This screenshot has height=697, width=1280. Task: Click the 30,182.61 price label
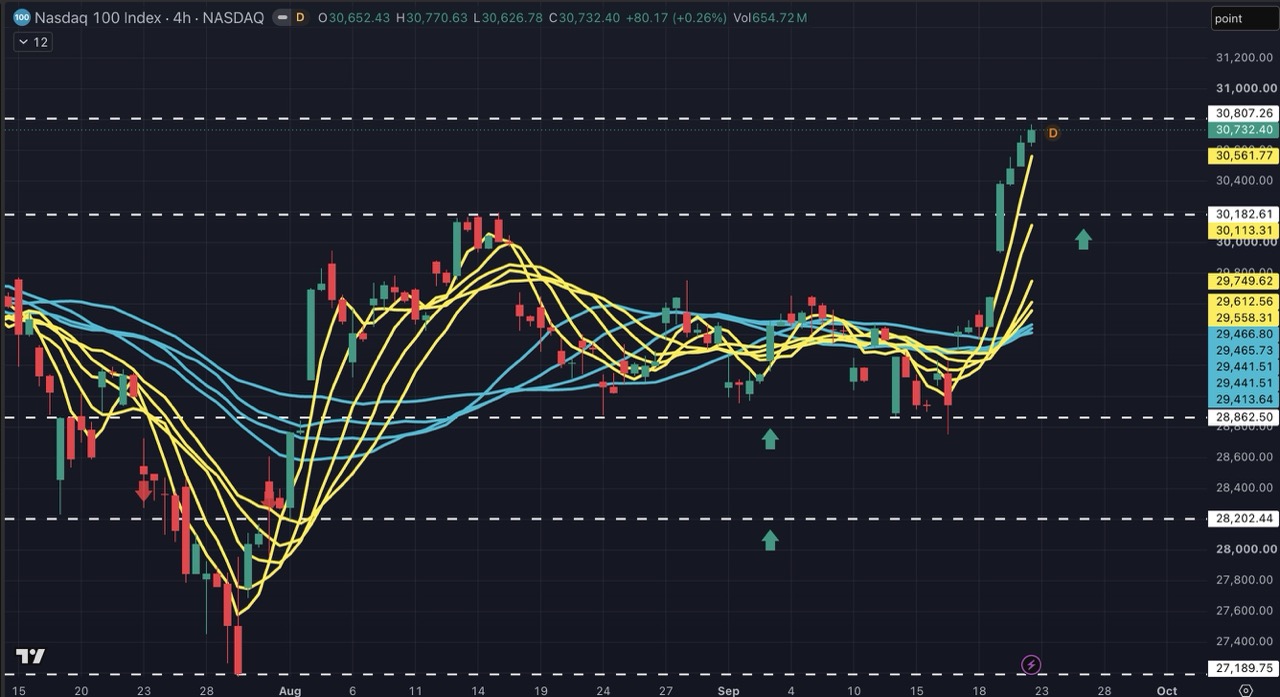(1243, 214)
